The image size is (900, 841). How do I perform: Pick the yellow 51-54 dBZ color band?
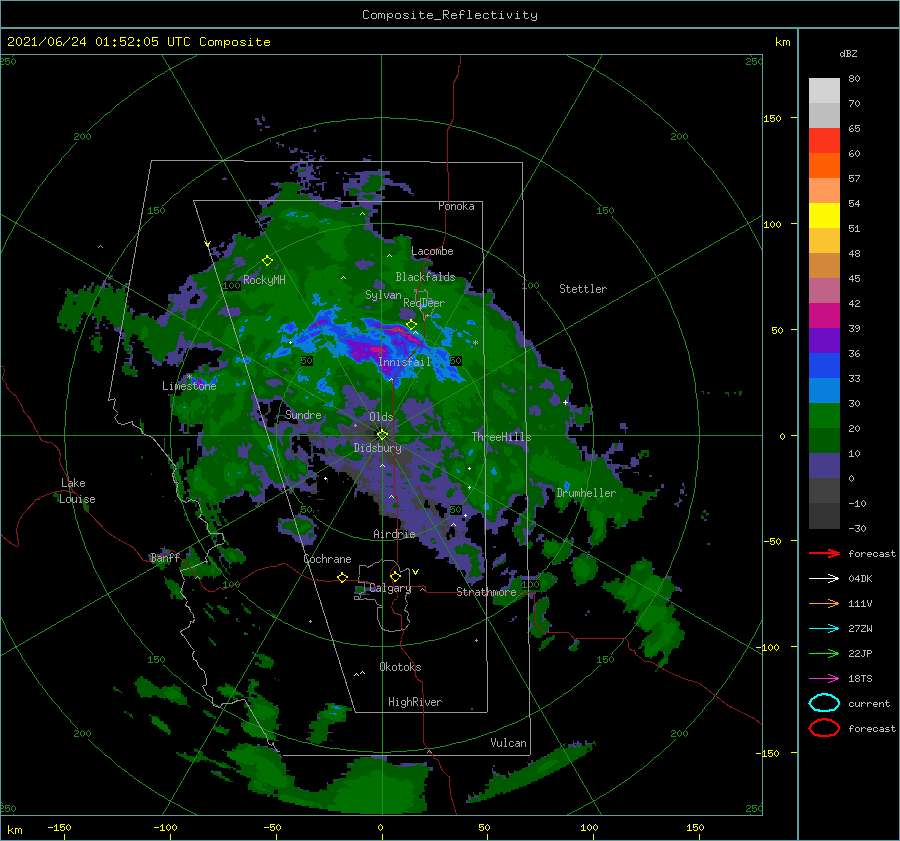[824, 216]
